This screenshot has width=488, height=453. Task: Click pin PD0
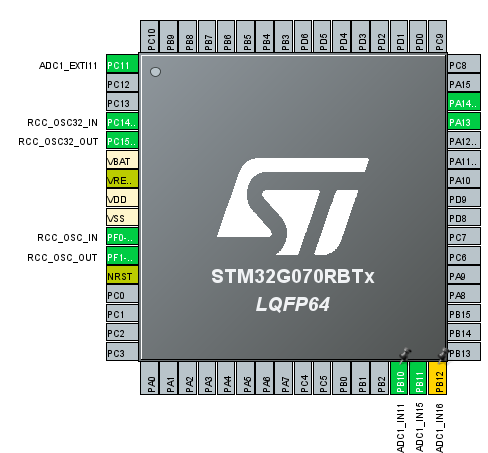[418, 37]
